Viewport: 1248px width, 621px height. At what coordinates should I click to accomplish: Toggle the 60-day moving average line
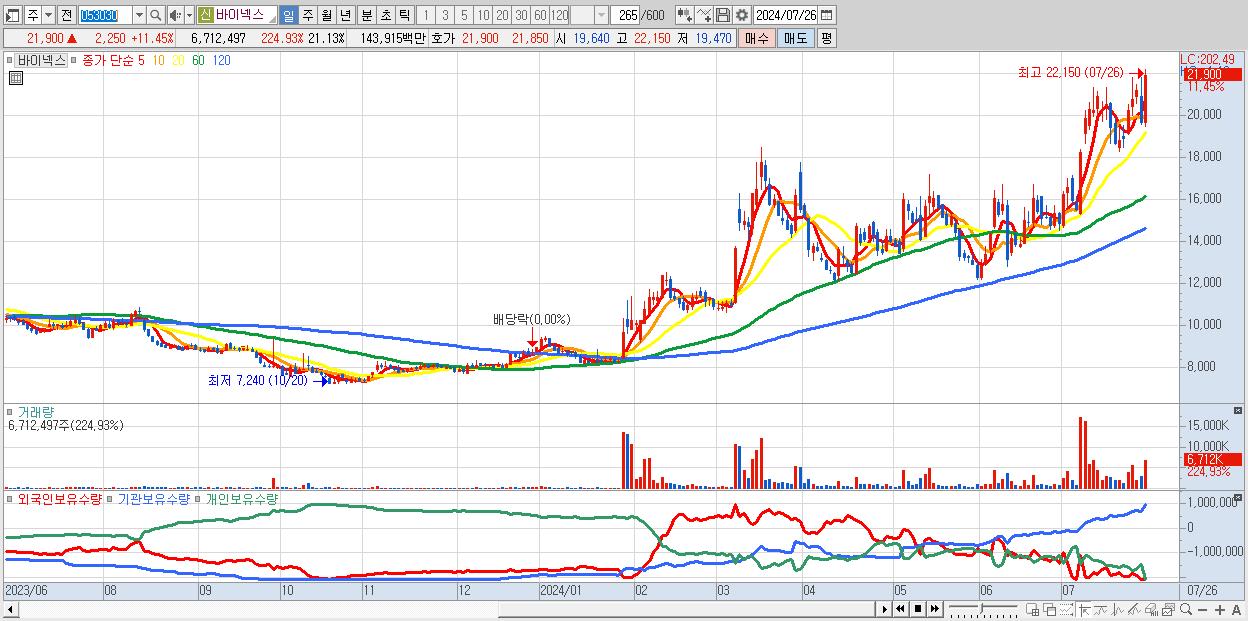198,60
